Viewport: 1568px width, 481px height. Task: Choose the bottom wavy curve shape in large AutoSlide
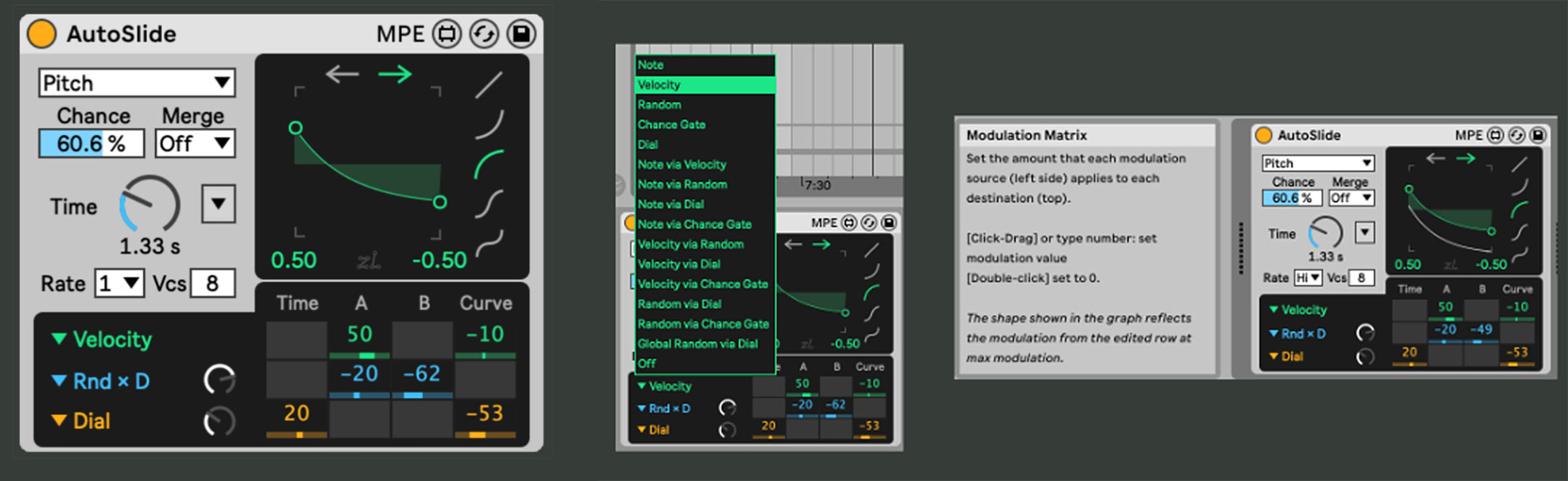pos(489,243)
